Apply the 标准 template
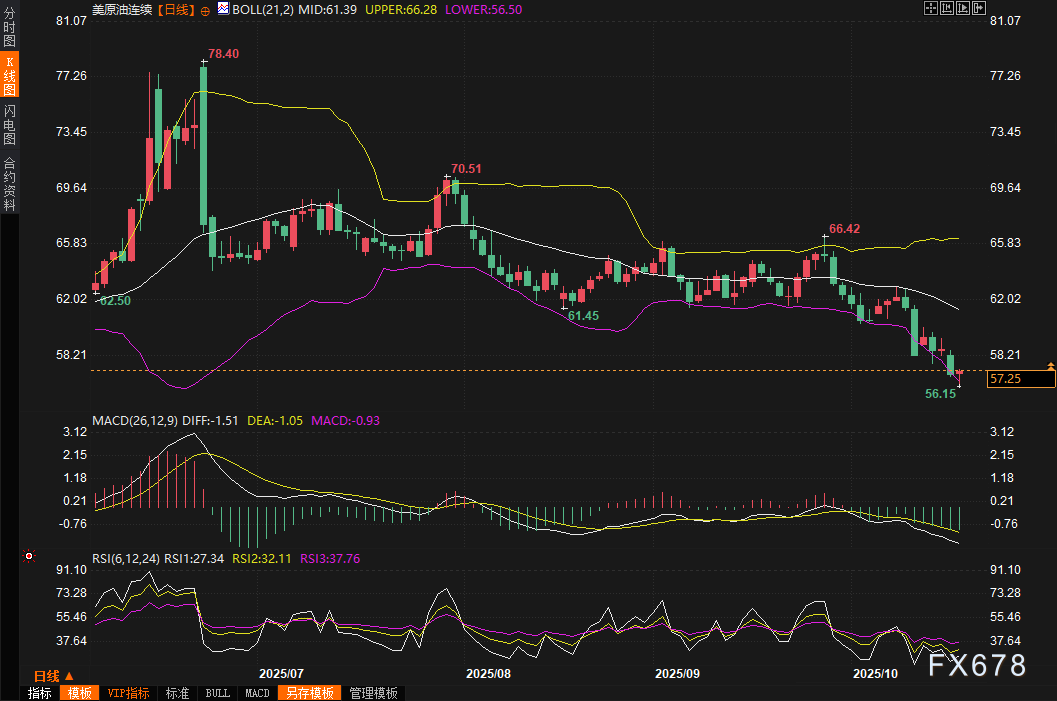Viewport: 1057px width, 701px height. coord(177,693)
